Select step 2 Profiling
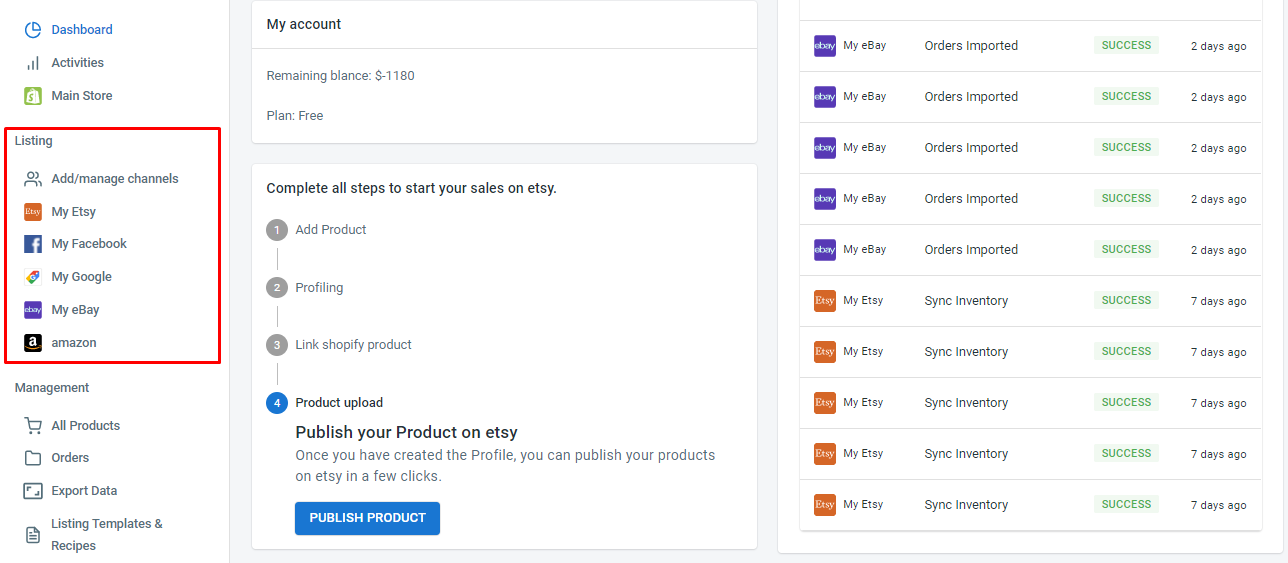 318,288
